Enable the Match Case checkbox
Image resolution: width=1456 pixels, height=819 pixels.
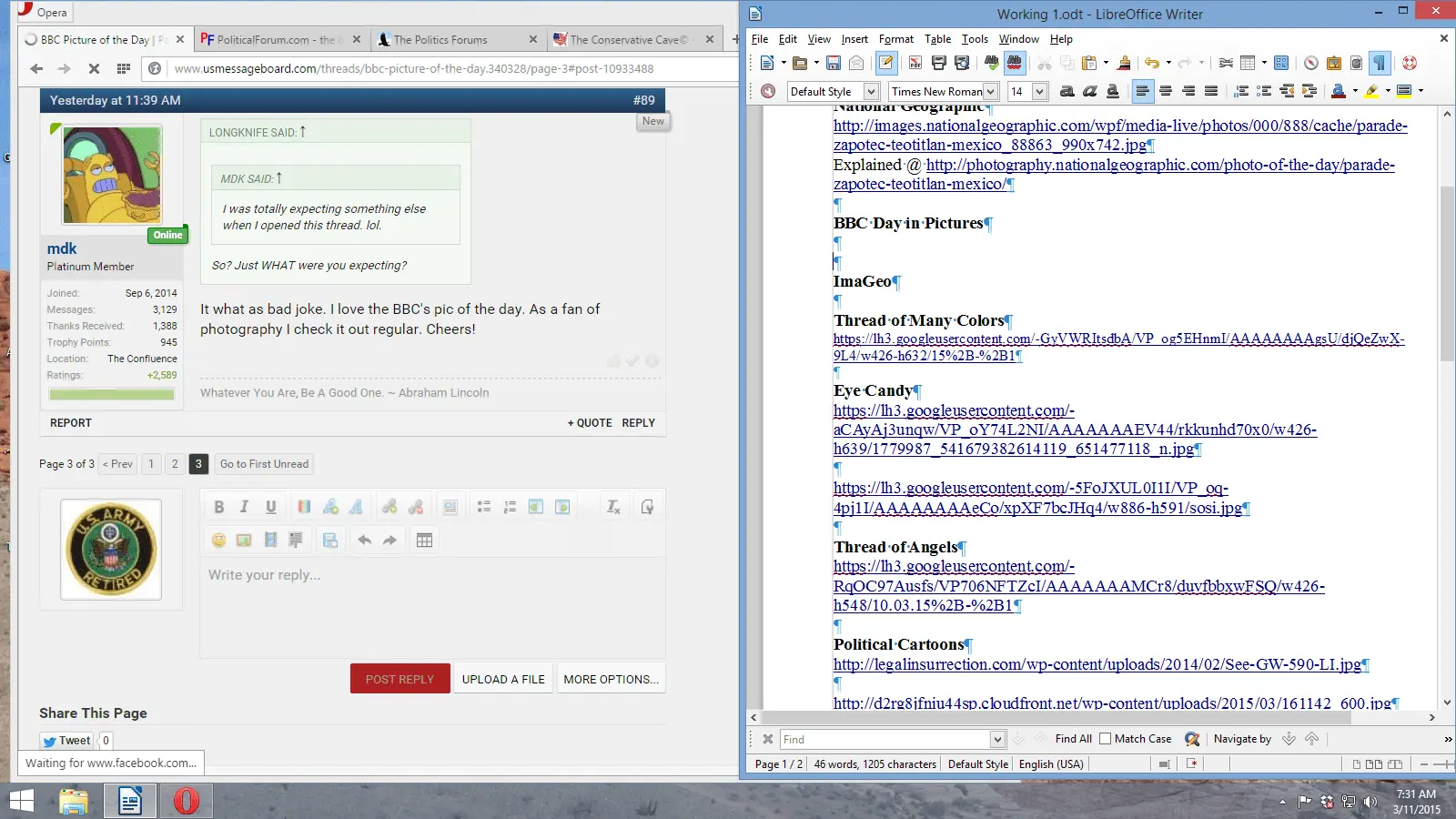click(x=1106, y=739)
